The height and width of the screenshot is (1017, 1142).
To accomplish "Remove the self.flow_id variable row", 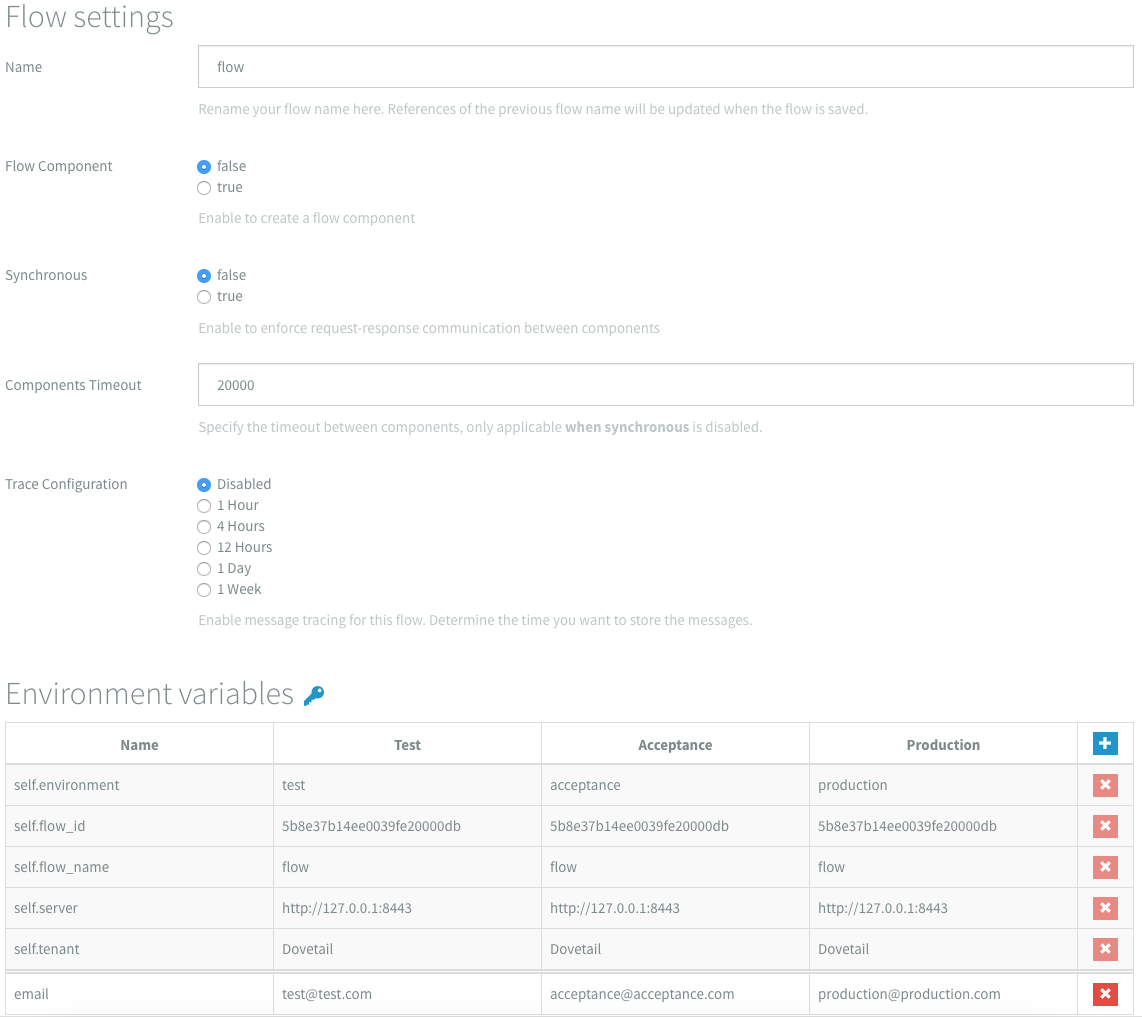I will click(x=1105, y=826).
